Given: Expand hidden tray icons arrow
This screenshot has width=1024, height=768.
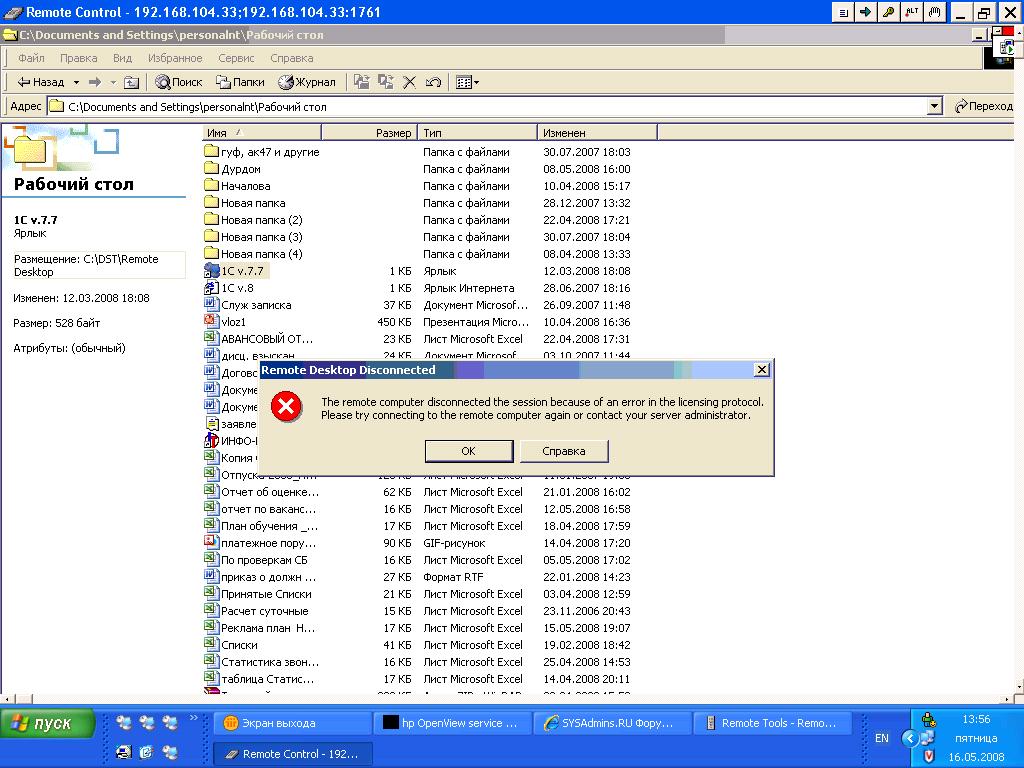Looking at the screenshot, I should (910, 738).
